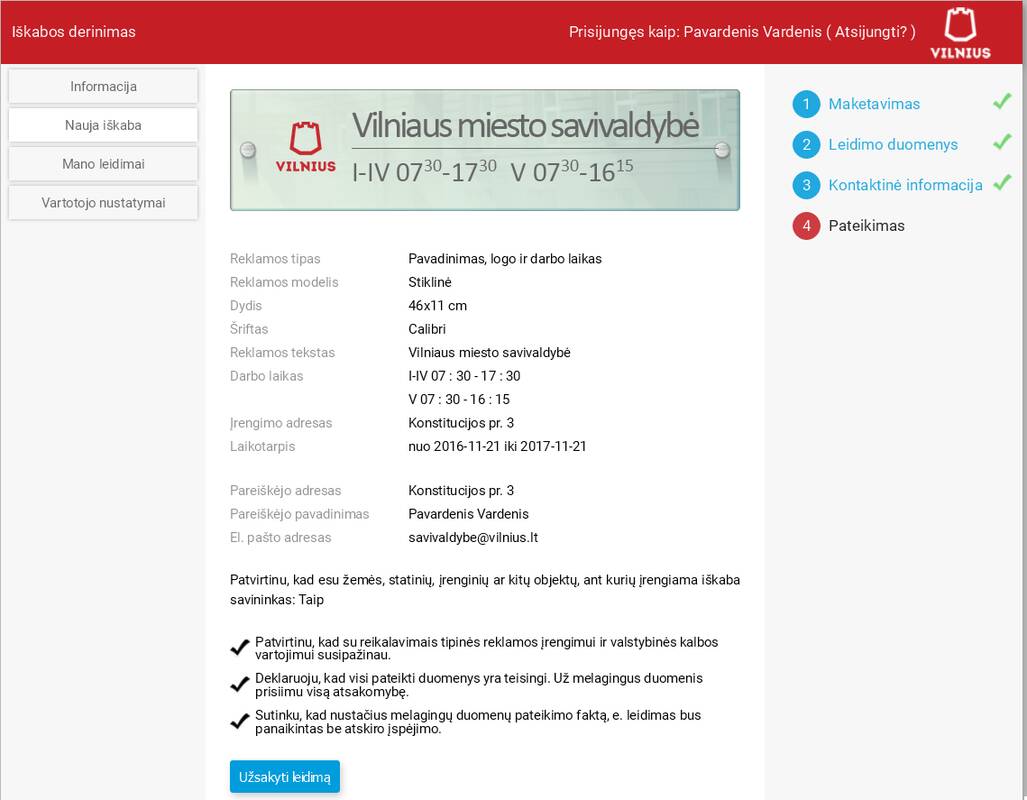This screenshot has width=1027, height=800.
Task: Click the red step 4 circle icon
Action: tap(806, 226)
